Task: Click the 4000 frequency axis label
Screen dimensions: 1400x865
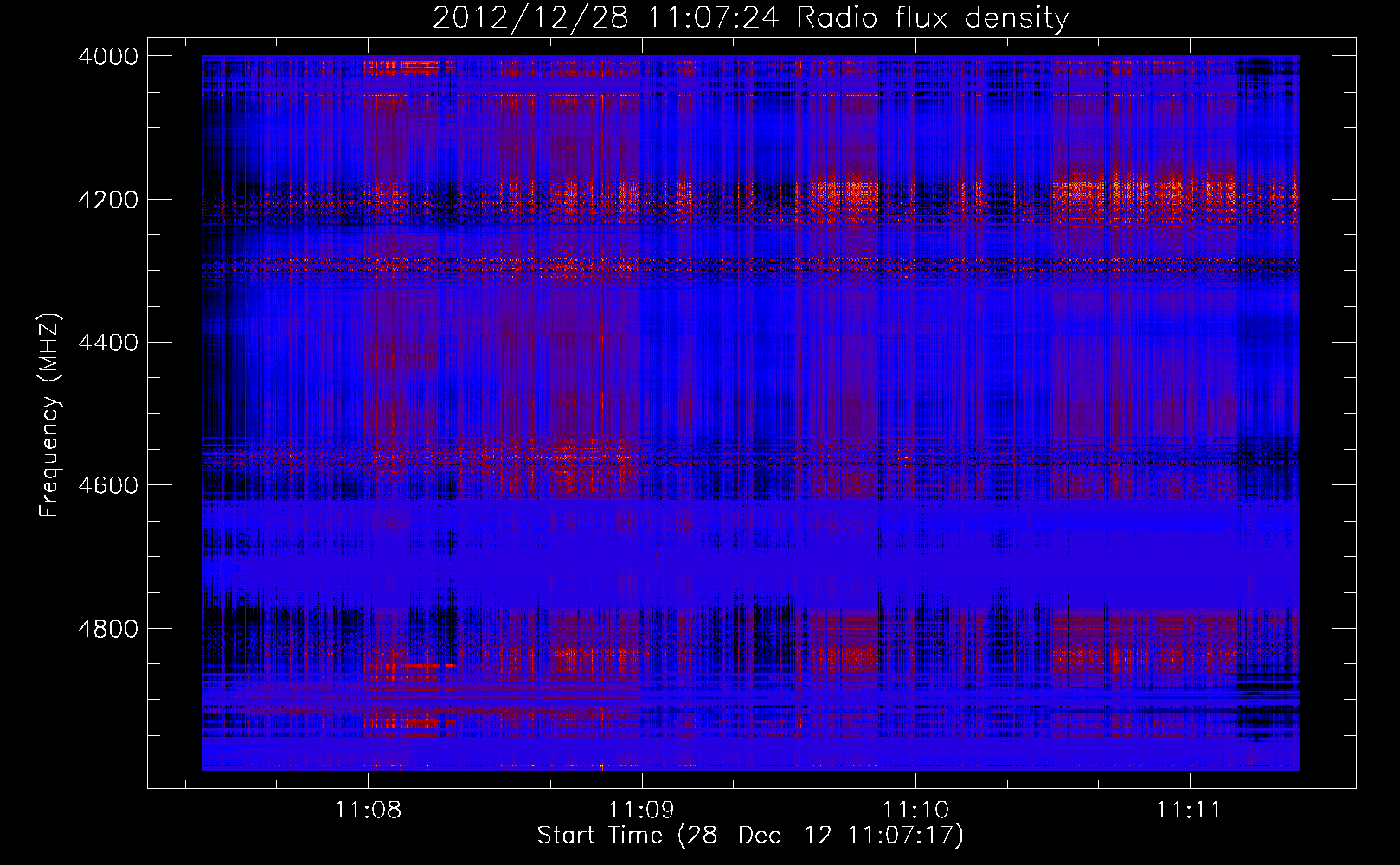Action: 108,56
